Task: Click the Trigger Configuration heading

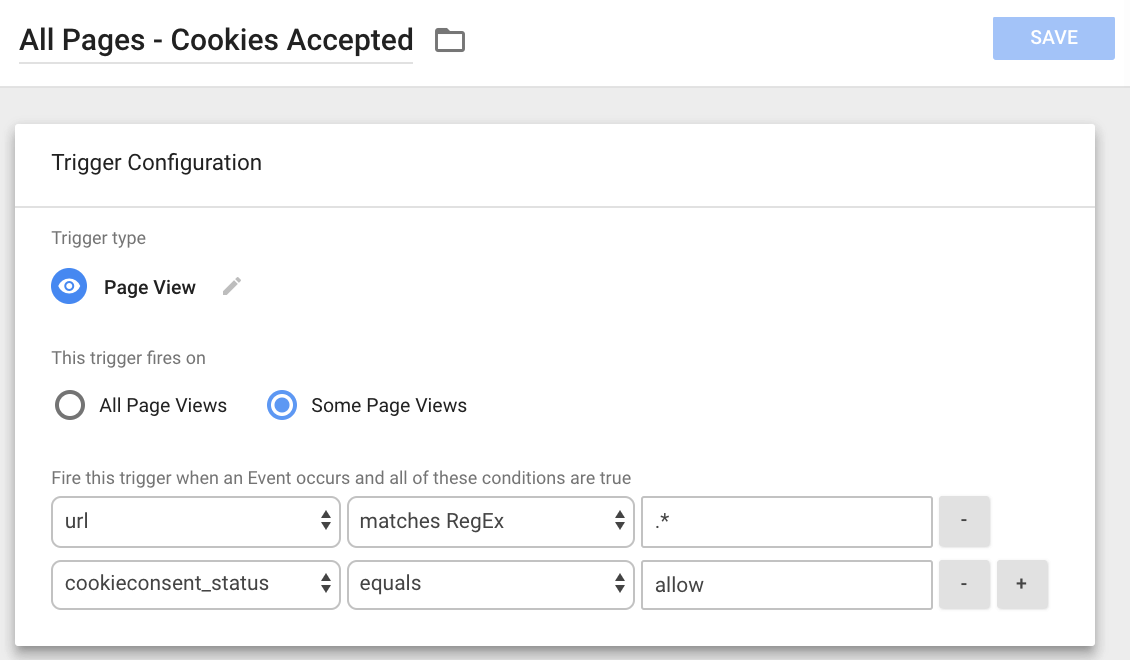Action: point(156,163)
